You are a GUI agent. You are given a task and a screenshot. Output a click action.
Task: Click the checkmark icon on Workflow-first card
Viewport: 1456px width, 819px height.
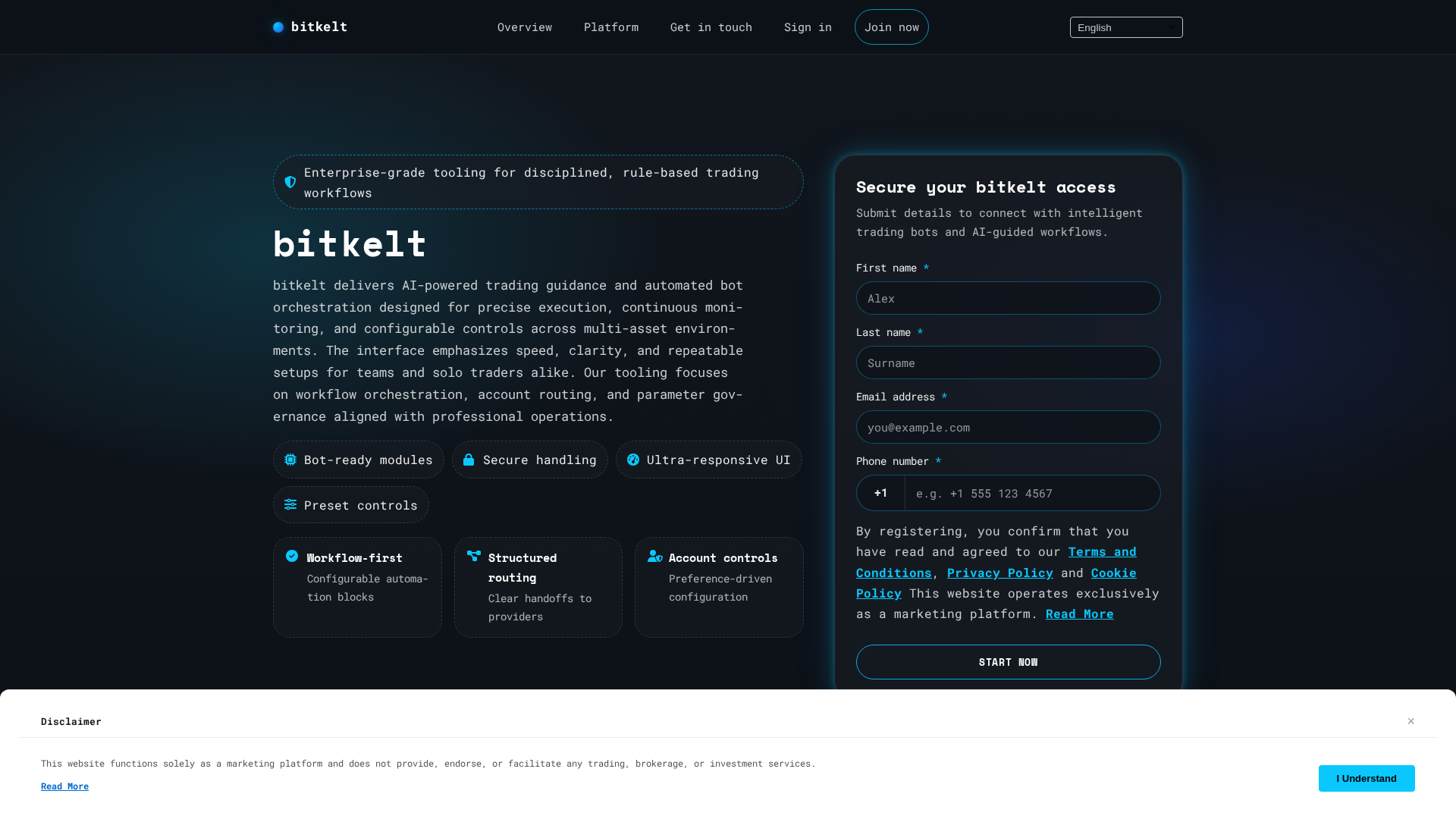pyautogui.click(x=292, y=556)
